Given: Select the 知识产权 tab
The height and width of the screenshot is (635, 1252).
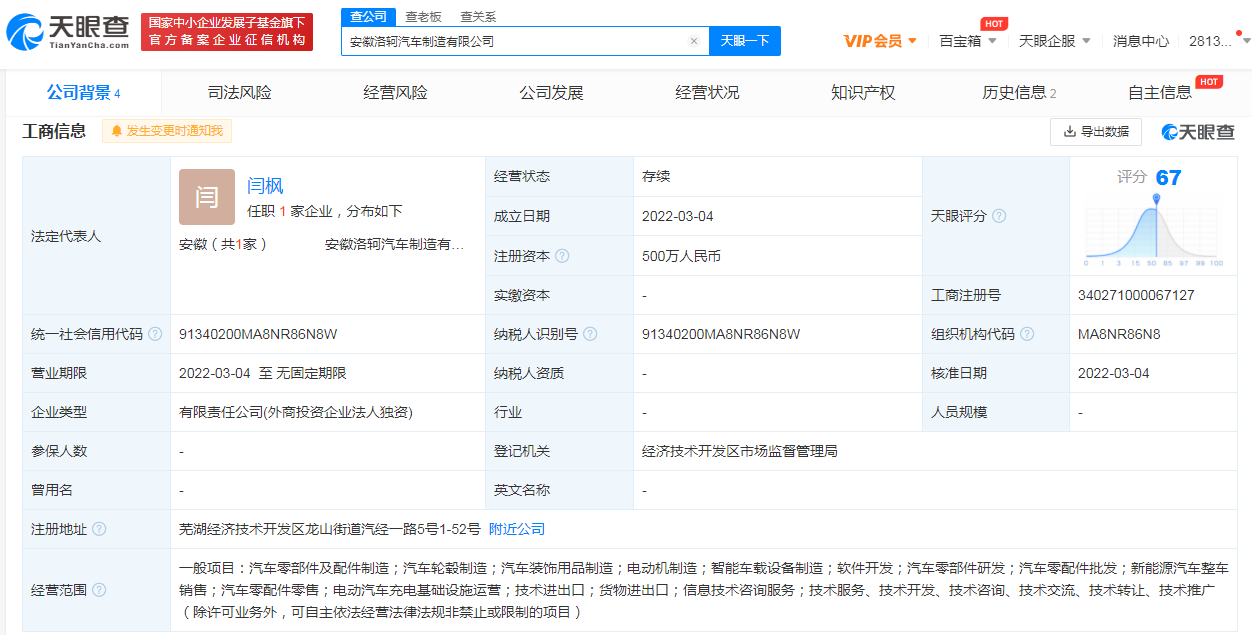Looking at the screenshot, I should [x=863, y=93].
